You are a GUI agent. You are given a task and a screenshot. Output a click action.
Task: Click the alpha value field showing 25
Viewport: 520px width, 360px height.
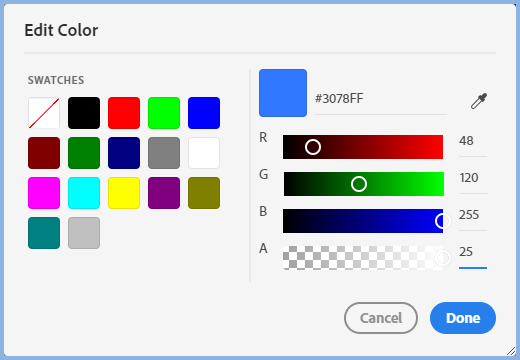coord(473,252)
